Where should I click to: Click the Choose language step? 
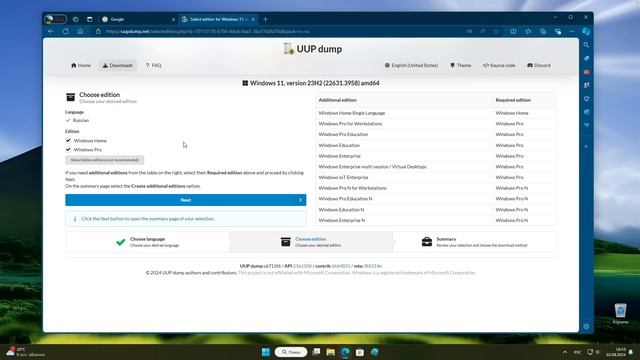(x=147, y=242)
